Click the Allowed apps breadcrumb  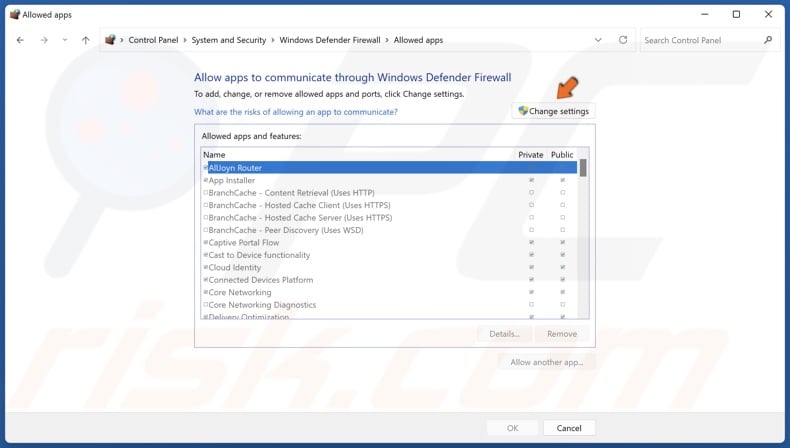[x=418, y=40]
